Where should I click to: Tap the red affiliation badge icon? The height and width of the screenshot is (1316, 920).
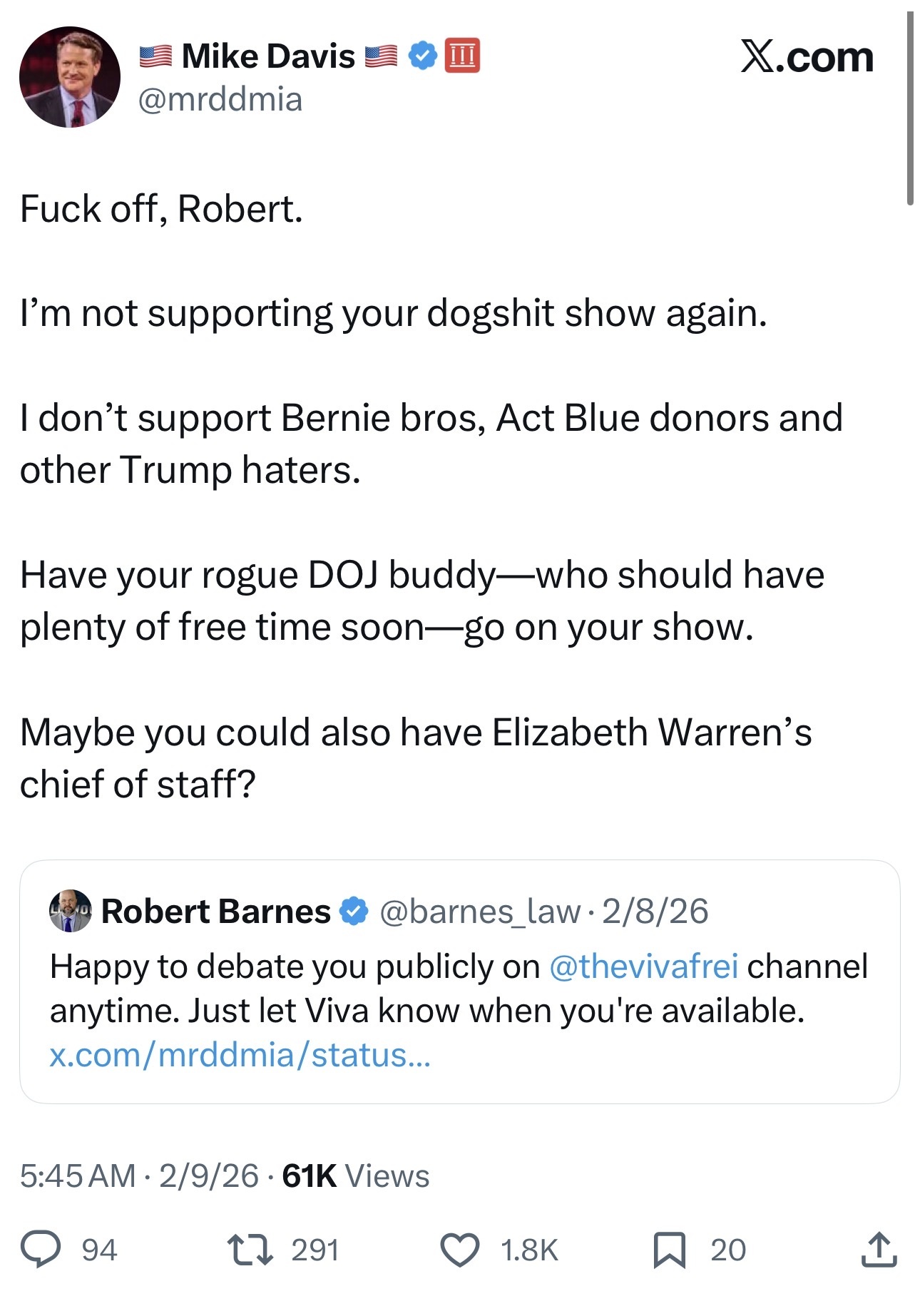462,56
